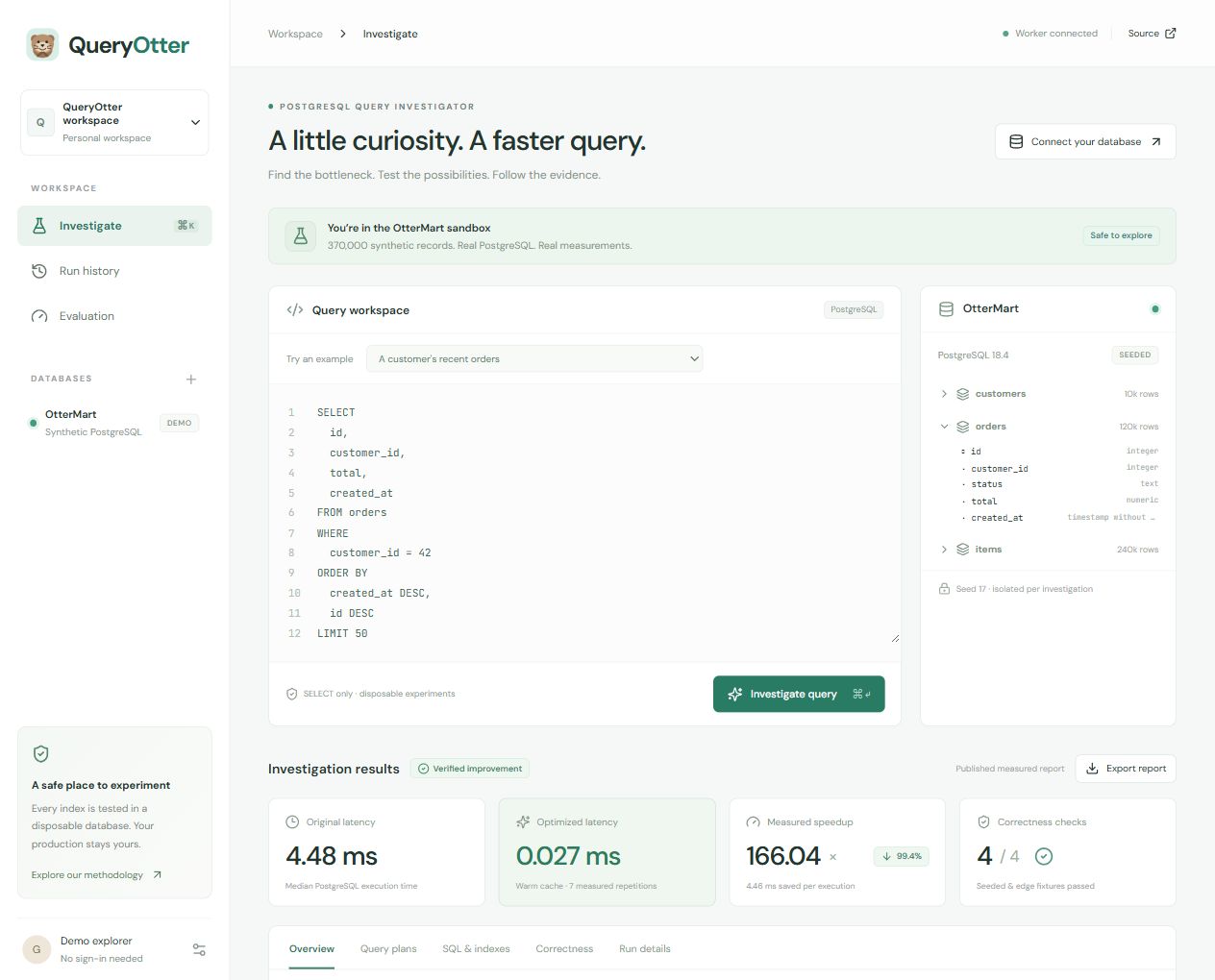Click the Workspace breadcrumb
1215x980 pixels.
(x=295, y=34)
